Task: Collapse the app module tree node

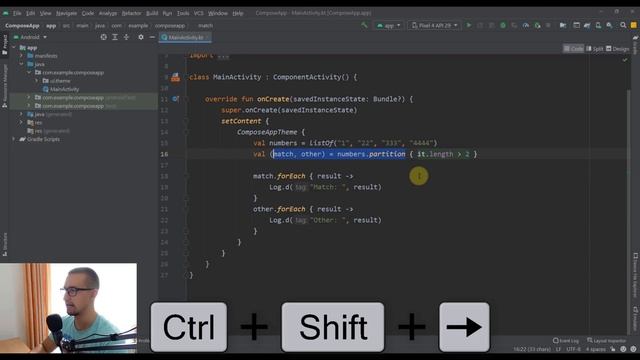Action: [x=14, y=48]
